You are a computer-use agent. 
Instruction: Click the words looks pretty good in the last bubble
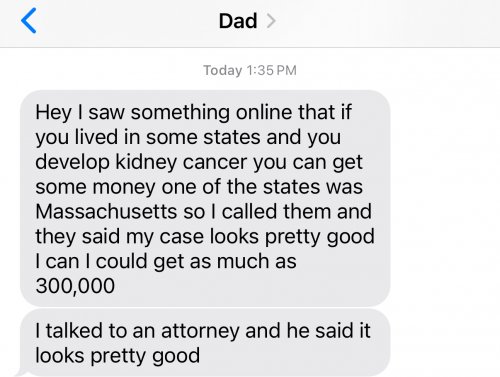click(118, 356)
